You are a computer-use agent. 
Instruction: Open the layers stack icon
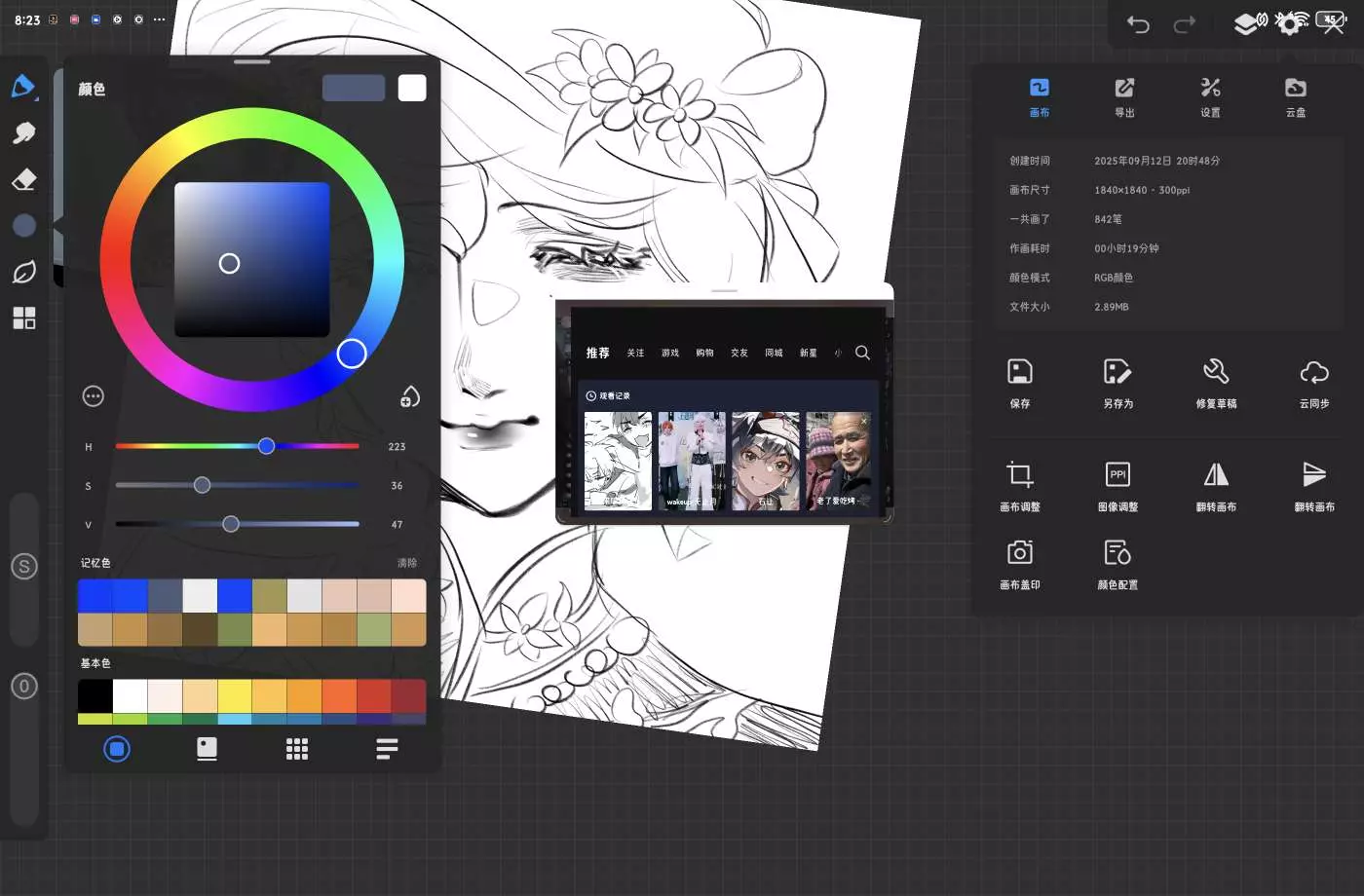(1246, 23)
